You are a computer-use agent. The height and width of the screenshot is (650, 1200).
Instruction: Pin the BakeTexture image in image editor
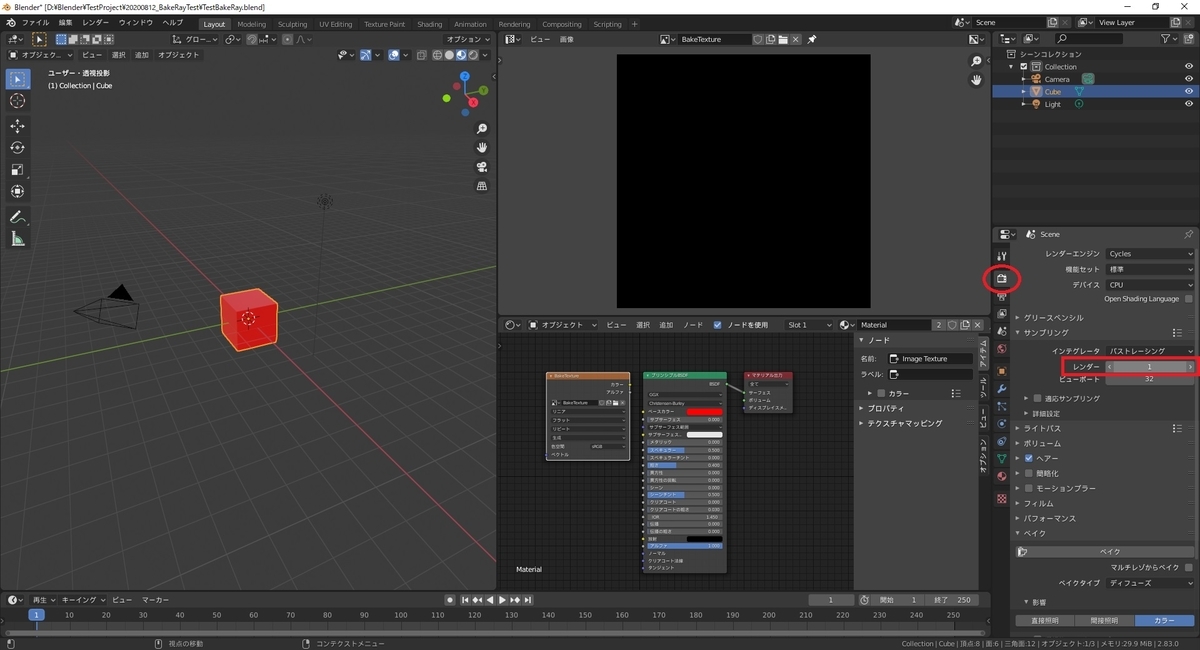(x=812, y=39)
